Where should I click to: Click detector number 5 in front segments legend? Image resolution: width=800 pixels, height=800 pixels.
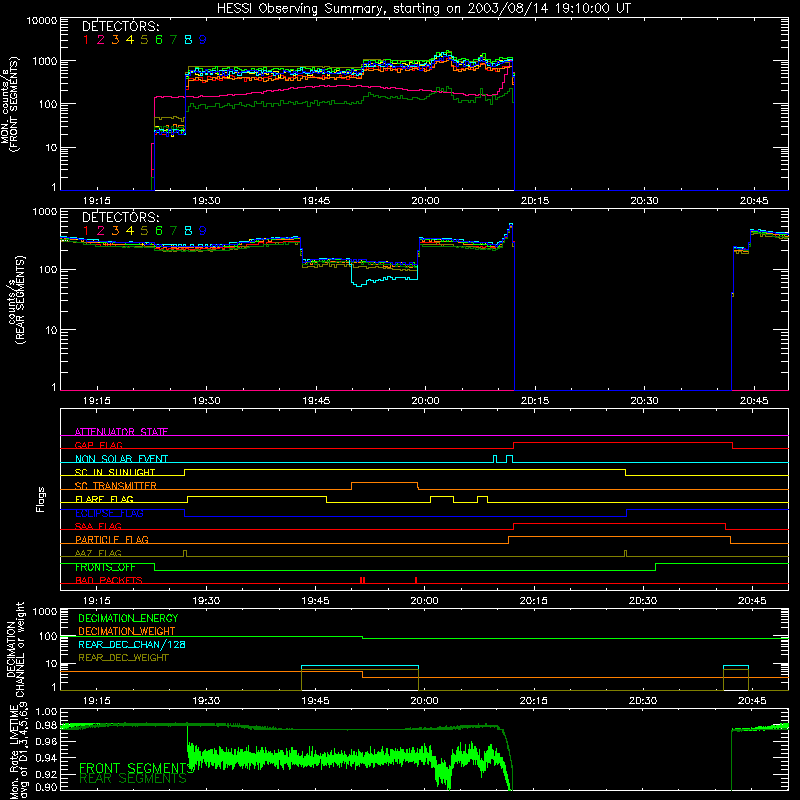[x=144, y=40]
